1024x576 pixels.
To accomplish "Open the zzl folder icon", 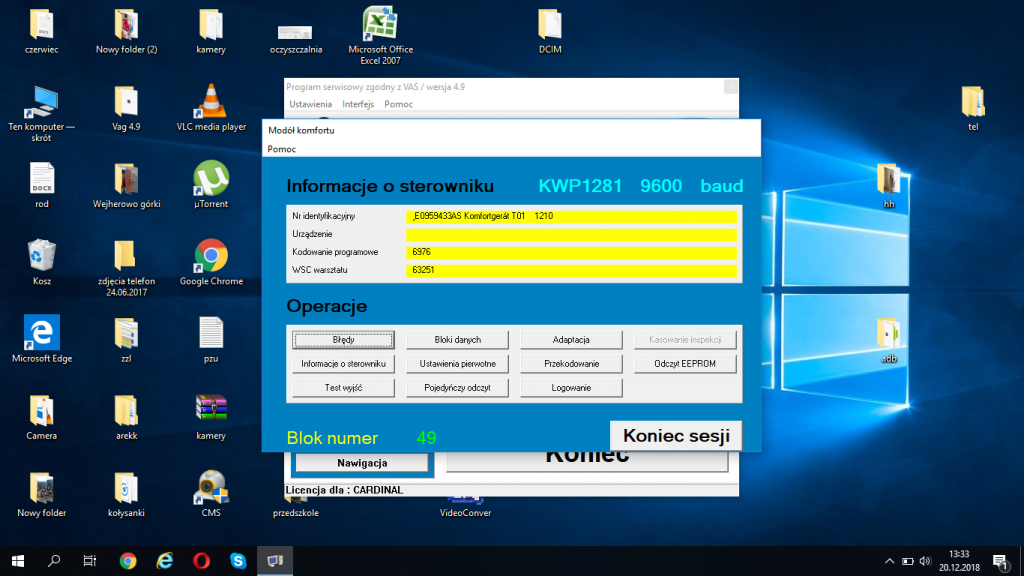I will click(x=126, y=333).
